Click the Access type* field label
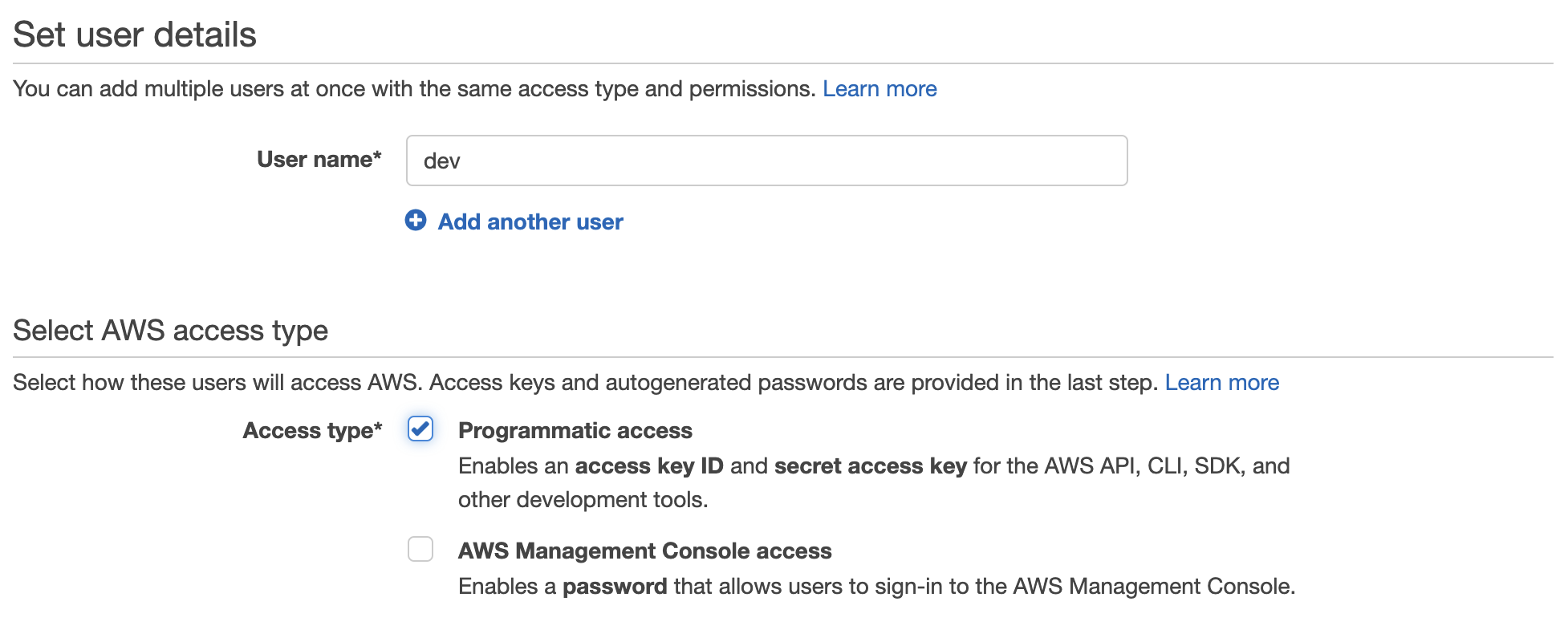 pyautogui.click(x=312, y=431)
